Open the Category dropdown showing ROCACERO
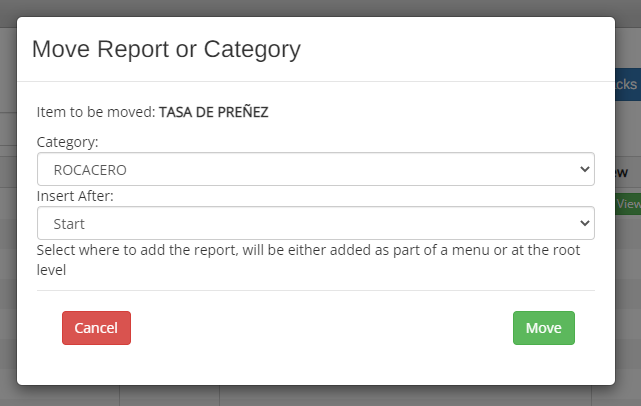 (315, 169)
